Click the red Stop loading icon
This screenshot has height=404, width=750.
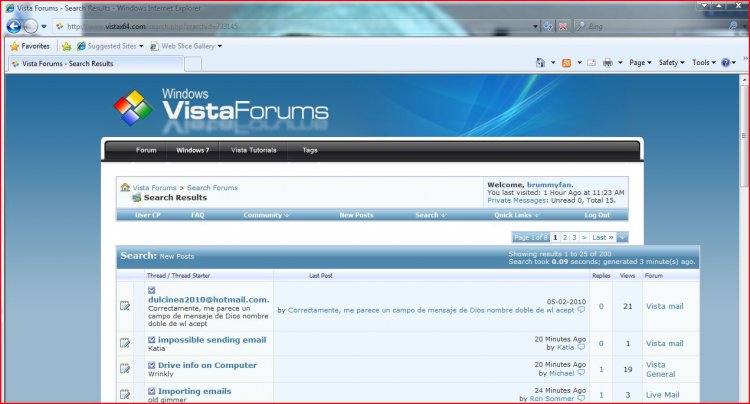pyautogui.click(x=563, y=27)
